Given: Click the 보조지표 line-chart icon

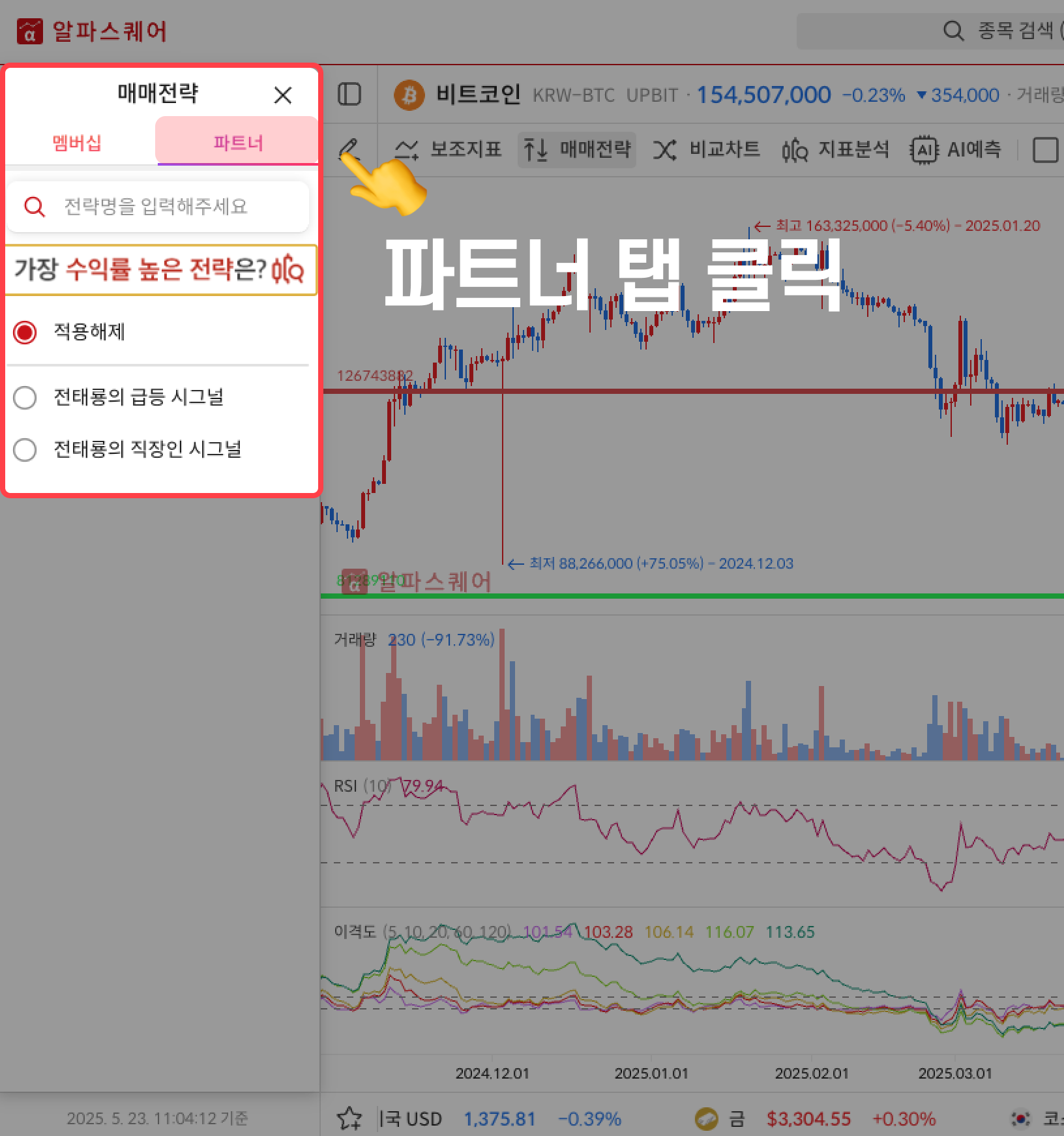Looking at the screenshot, I should click(x=407, y=150).
